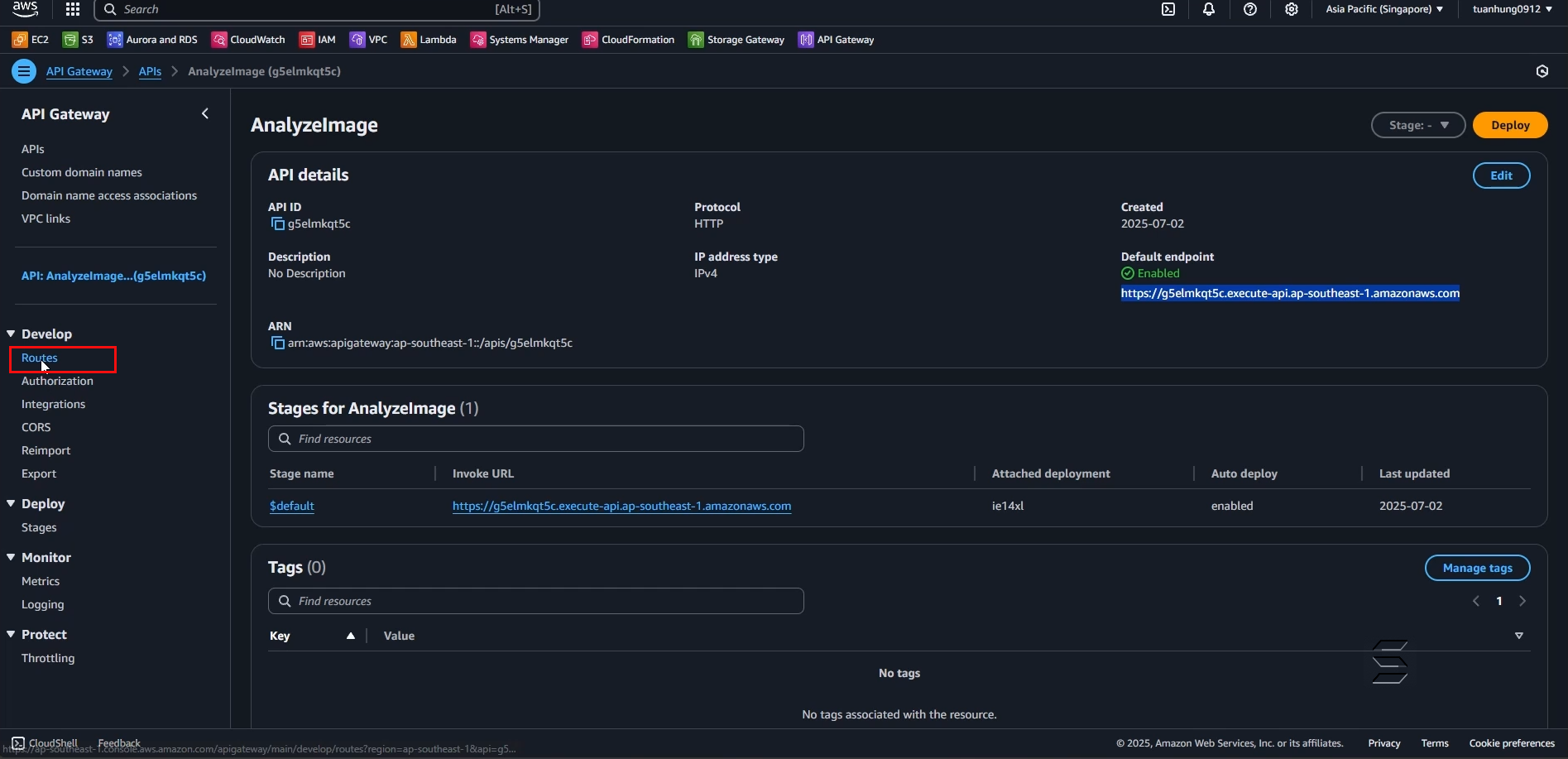Focus the Tags Find resources field

coord(535,601)
